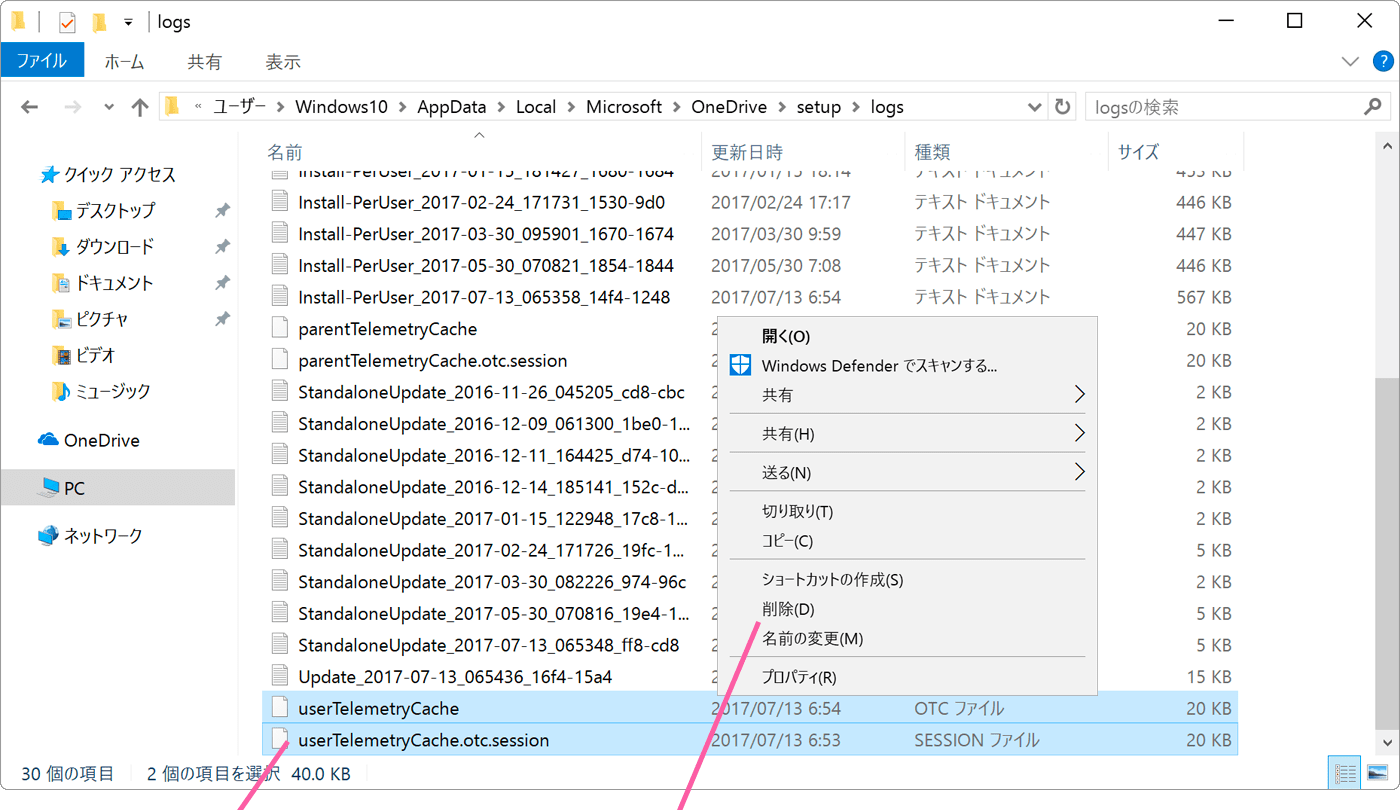
Task: Select file StandaloneUpdate_2016-11-26_045205_cd8-cbc
Action: click(491, 392)
